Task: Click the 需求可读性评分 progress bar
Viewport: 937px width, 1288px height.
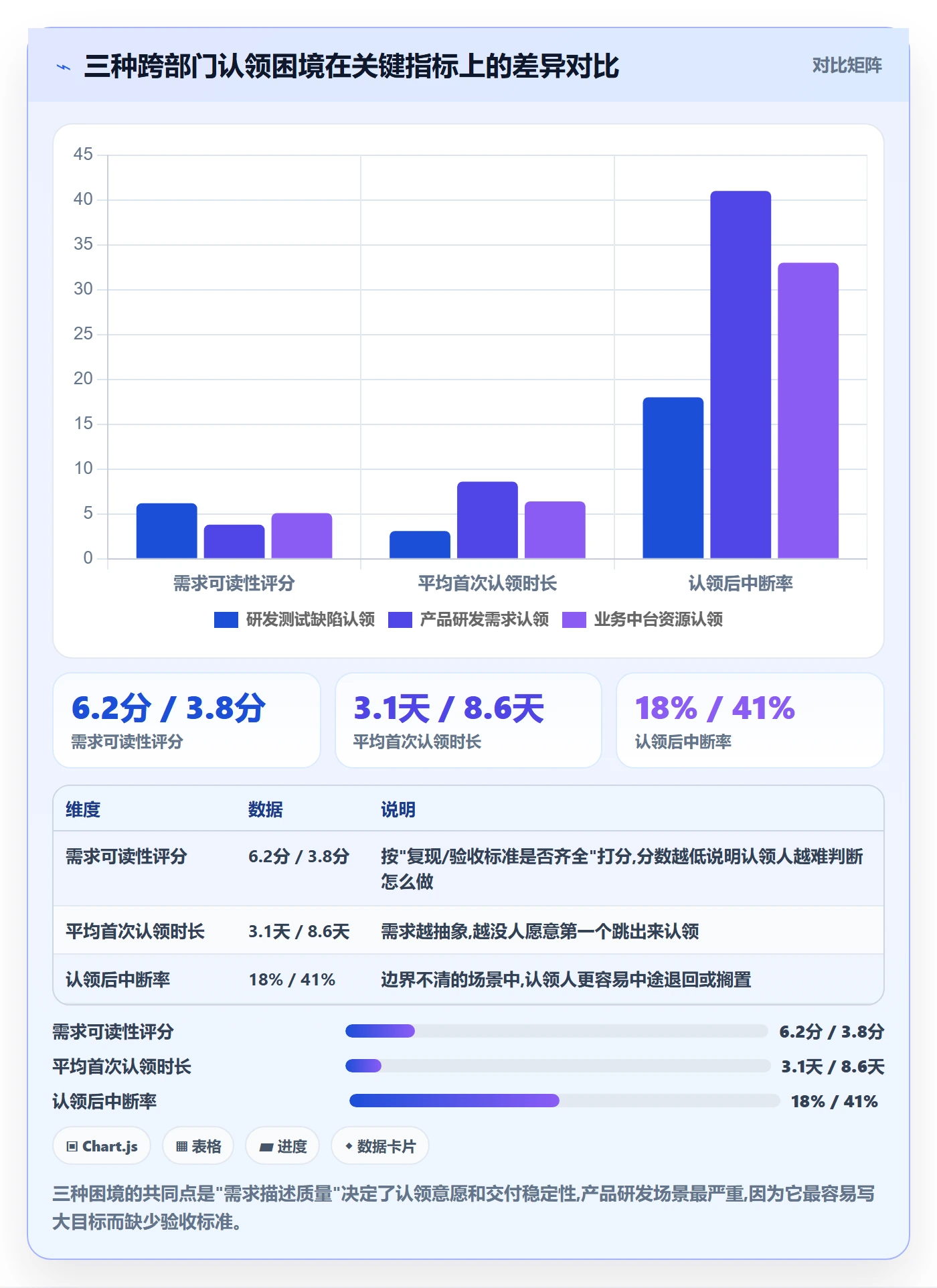Action: point(556,1031)
